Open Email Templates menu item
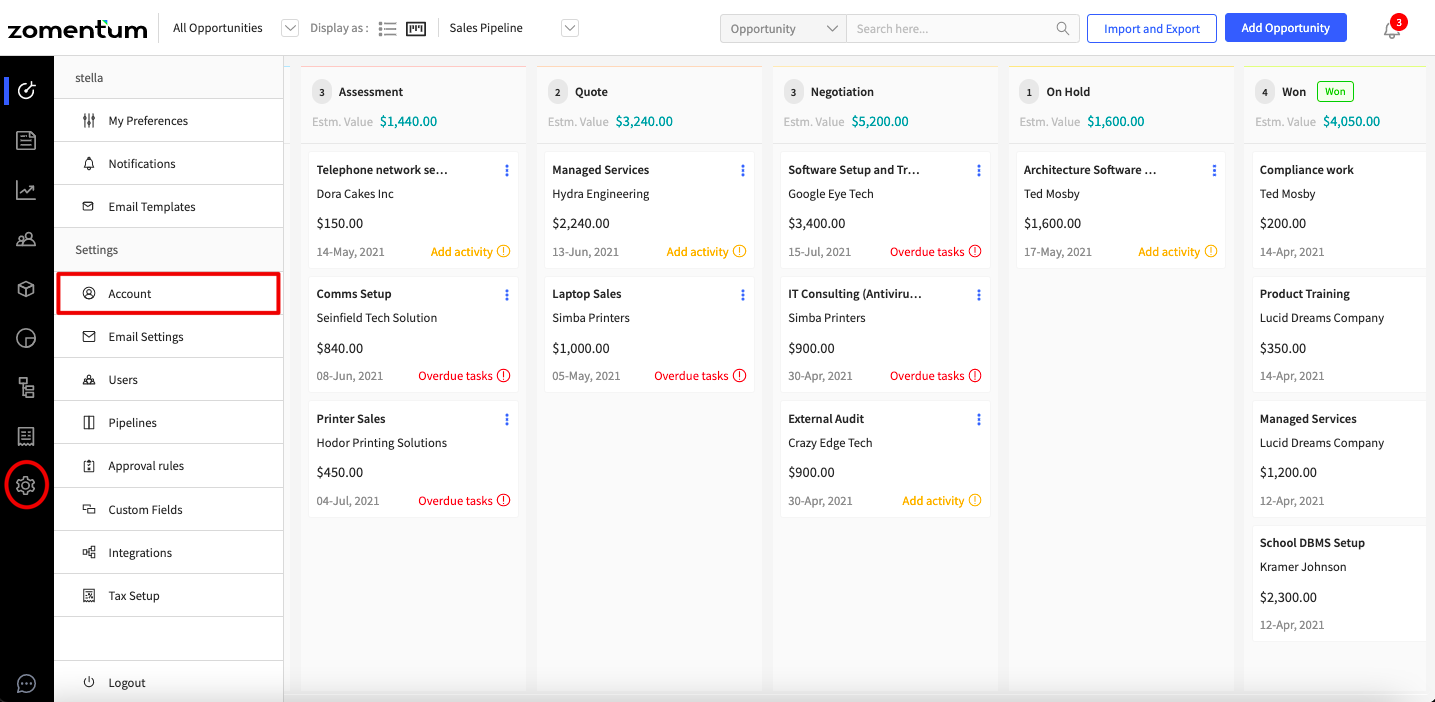Viewport: 1435px width, 702px height. [x=169, y=207]
